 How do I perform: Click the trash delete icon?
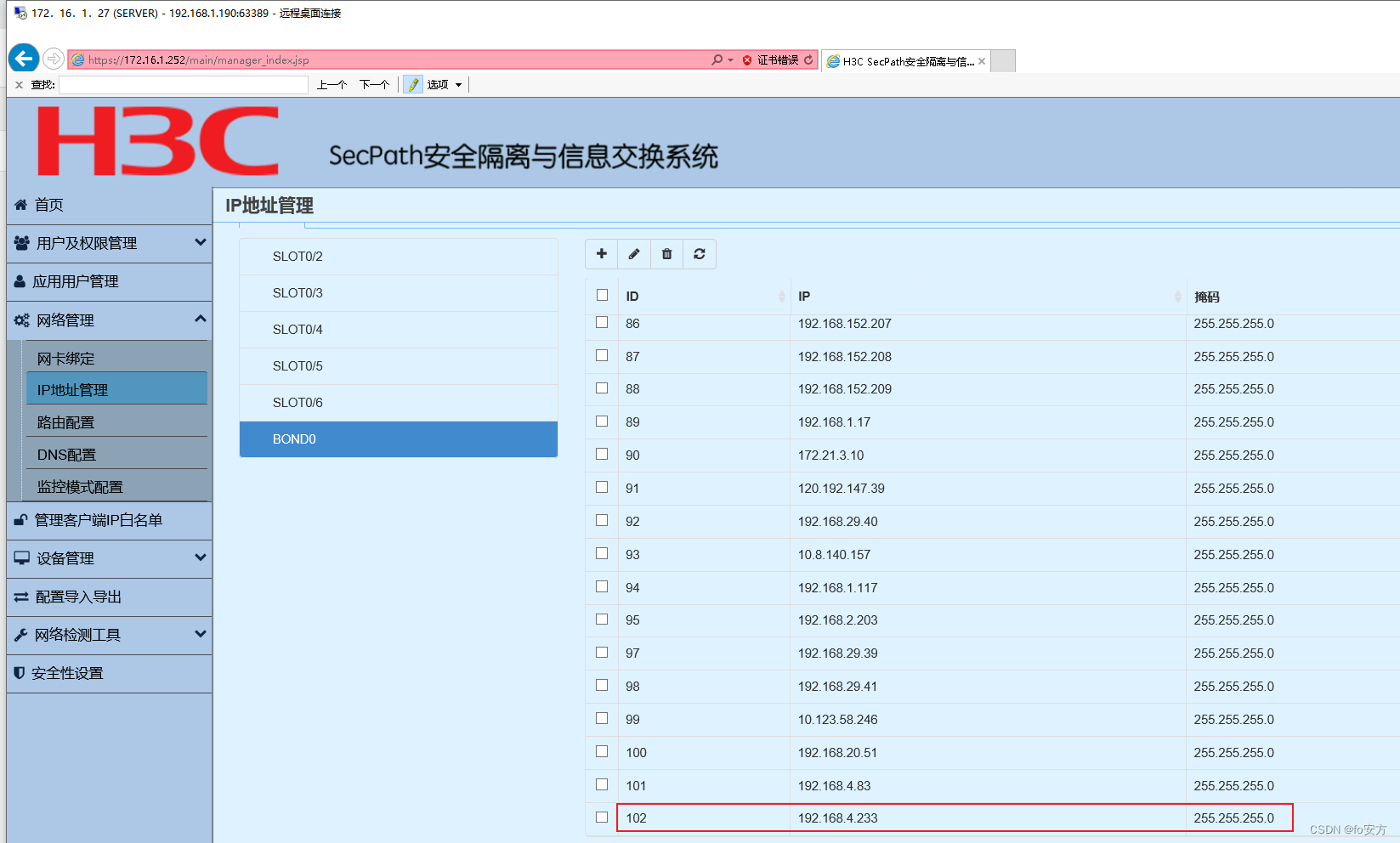(666, 254)
